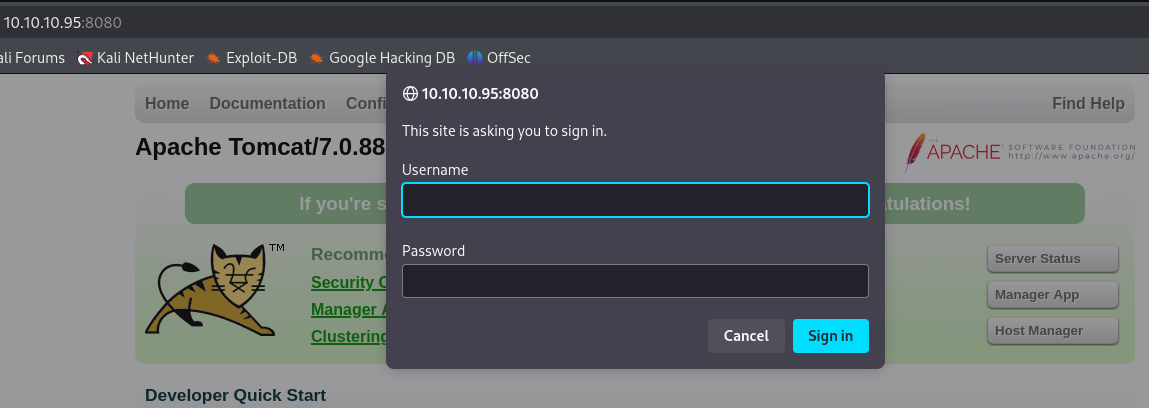Click the OffSec bookmark icon
Image resolution: width=1149 pixels, height=408 pixels.
(475, 58)
